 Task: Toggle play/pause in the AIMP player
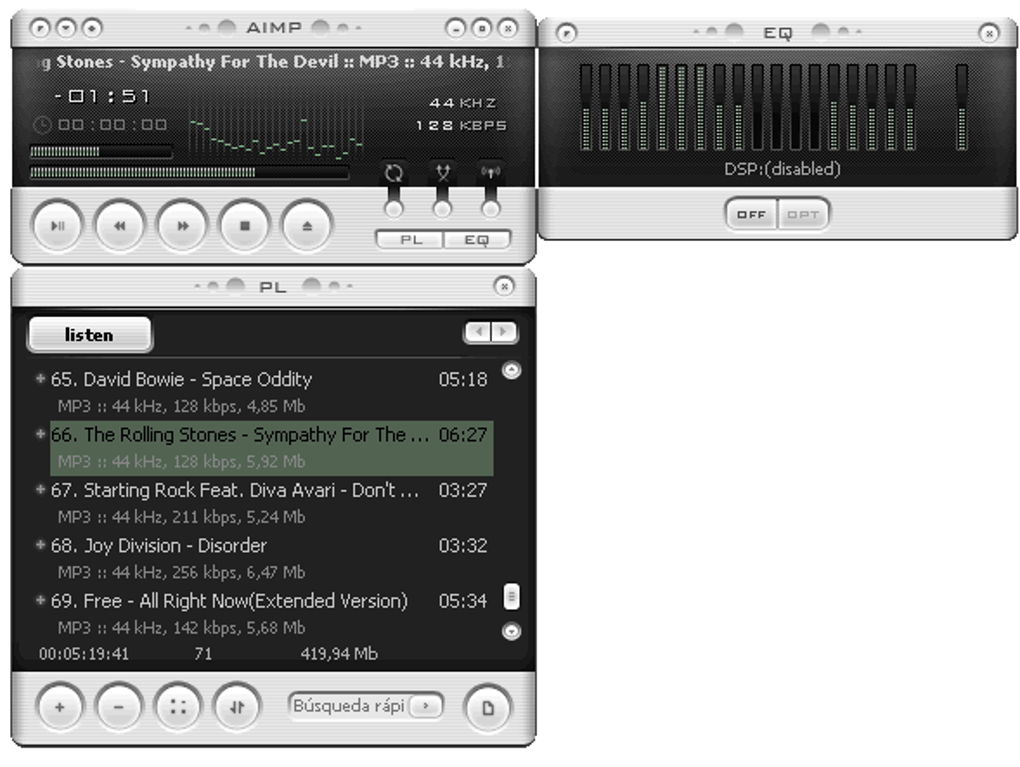57,226
